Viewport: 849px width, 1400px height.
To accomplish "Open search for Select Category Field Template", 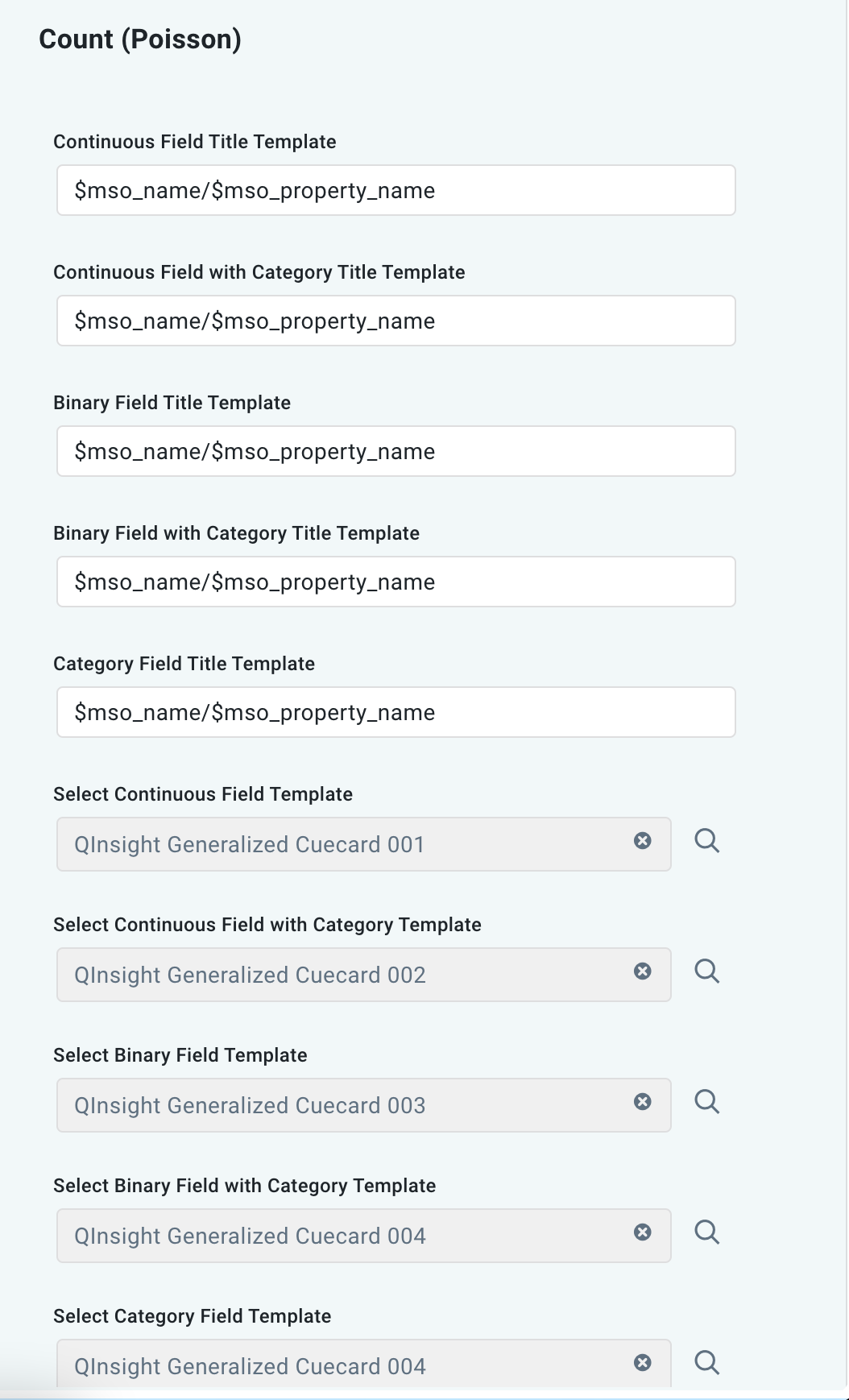I will pyautogui.click(x=708, y=1361).
